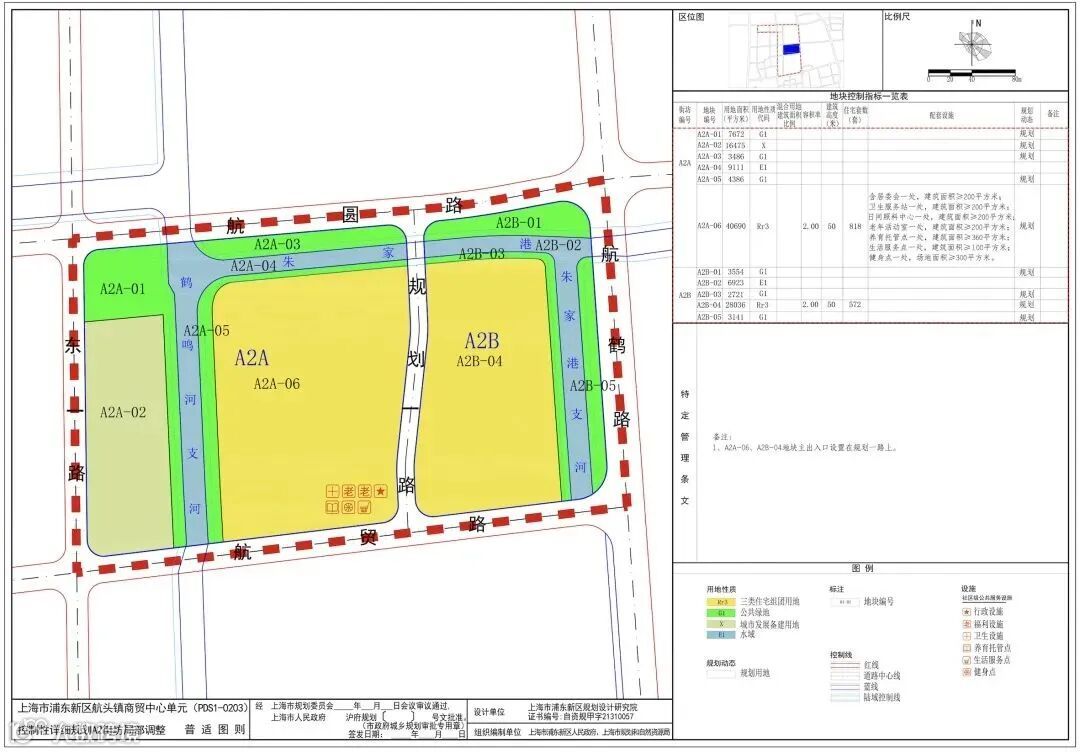1080x752 pixels.
Task: Click the 规划用地 swatch under 规划动态
Action: tap(721, 673)
